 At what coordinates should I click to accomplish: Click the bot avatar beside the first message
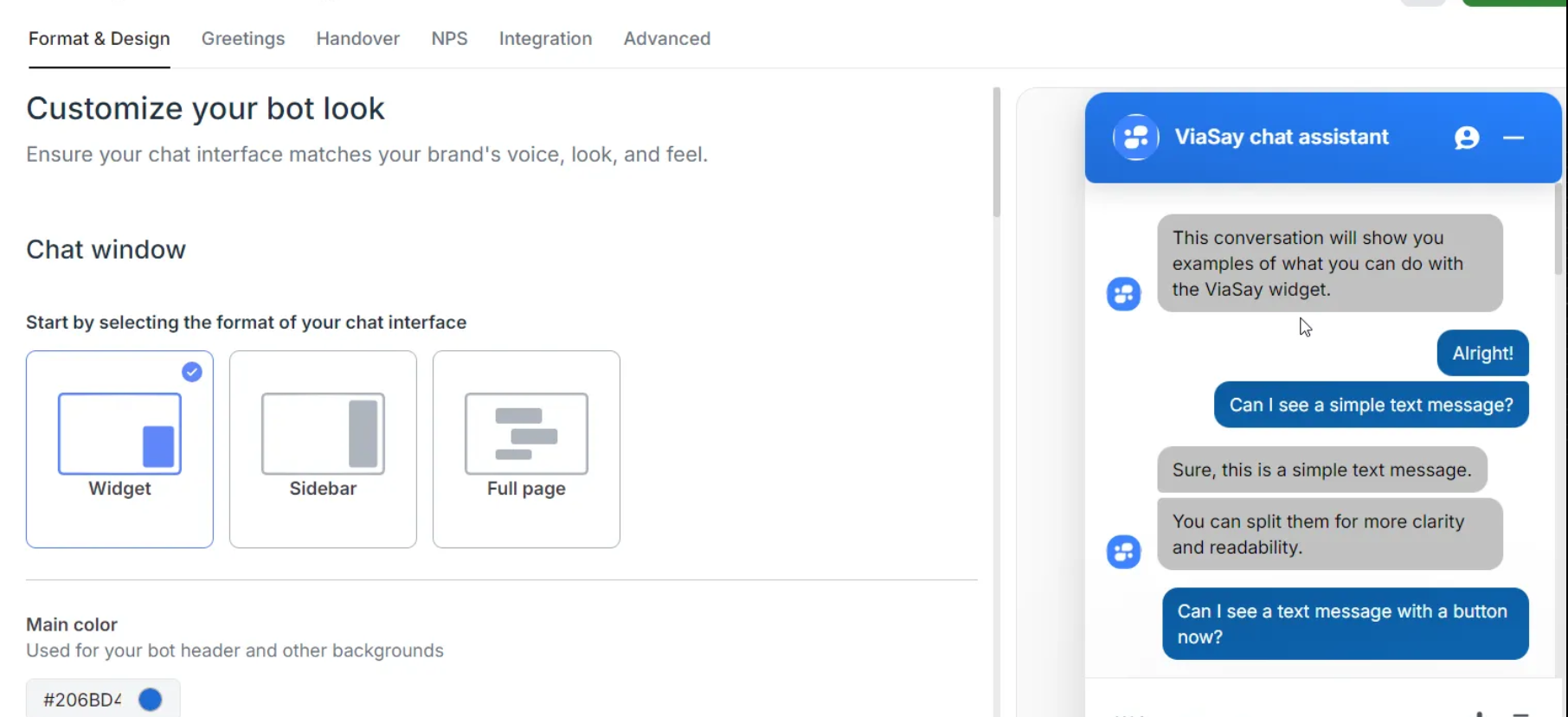pyautogui.click(x=1124, y=294)
